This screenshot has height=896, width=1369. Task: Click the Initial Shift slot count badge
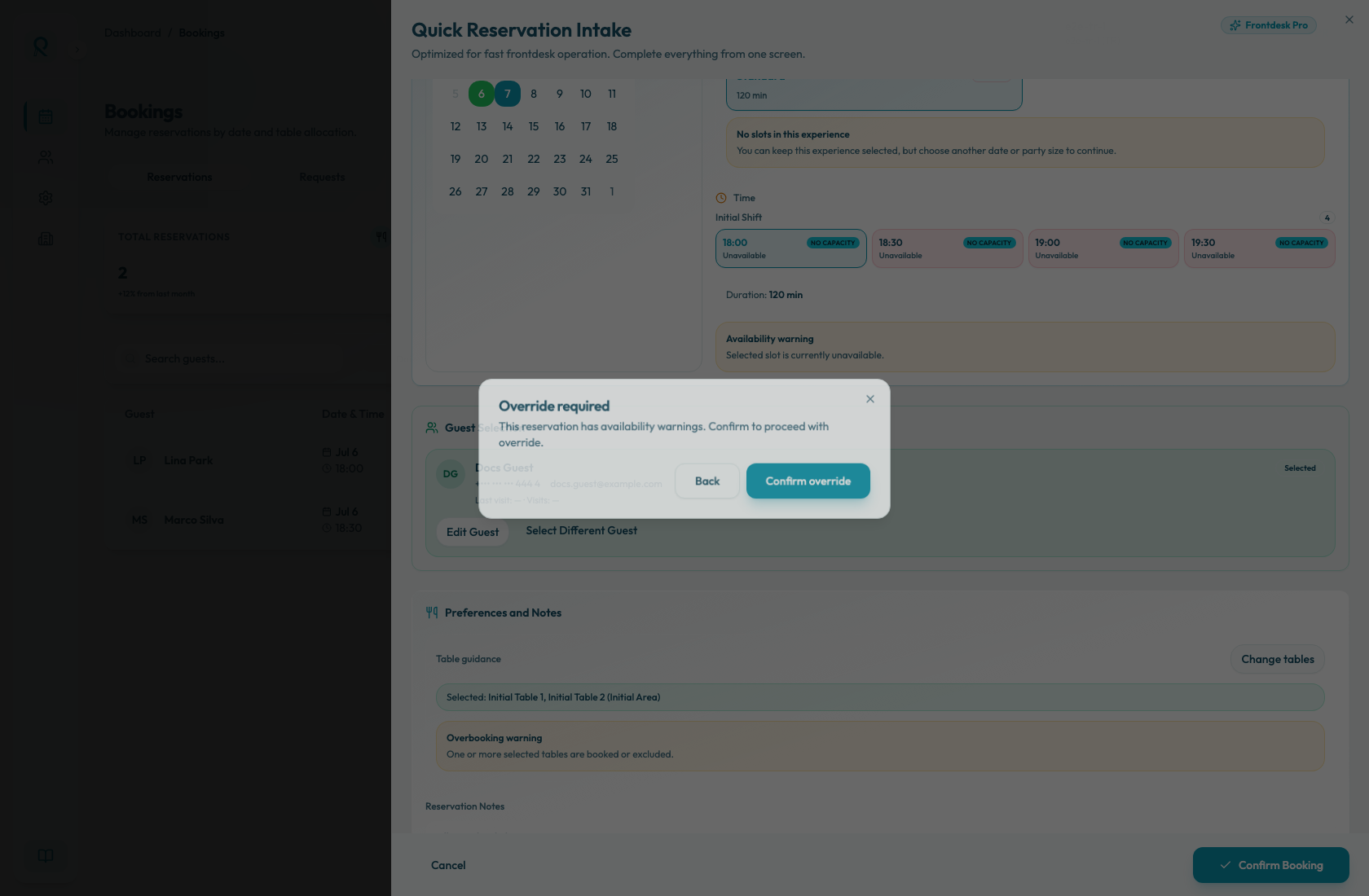coord(1327,217)
